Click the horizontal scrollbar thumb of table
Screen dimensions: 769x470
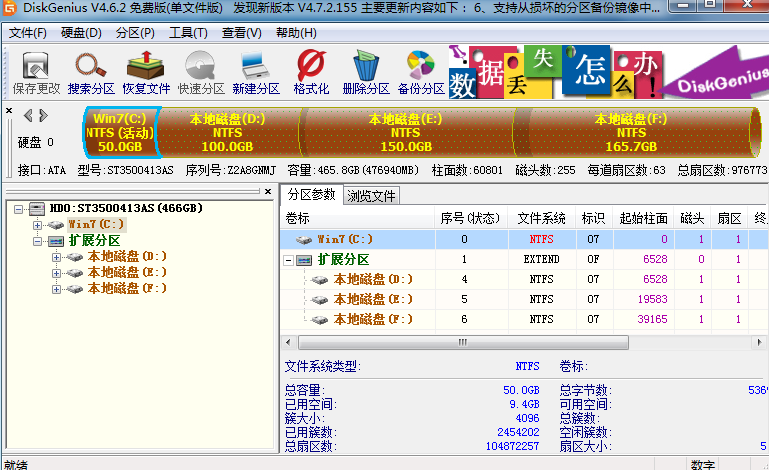(x=463, y=342)
